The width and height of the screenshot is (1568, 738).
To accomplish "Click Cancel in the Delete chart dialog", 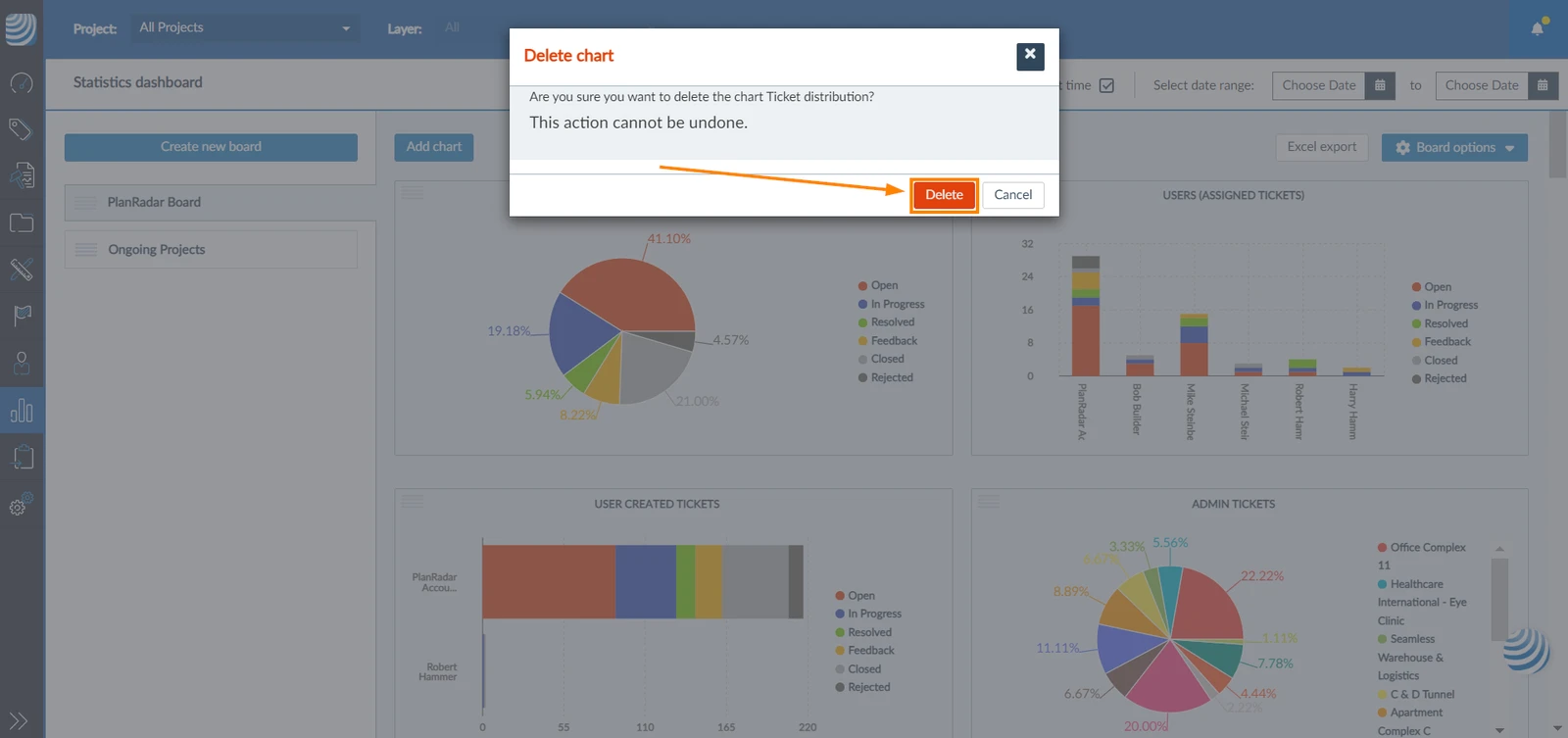I will pyautogui.click(x=1013, y=195).
